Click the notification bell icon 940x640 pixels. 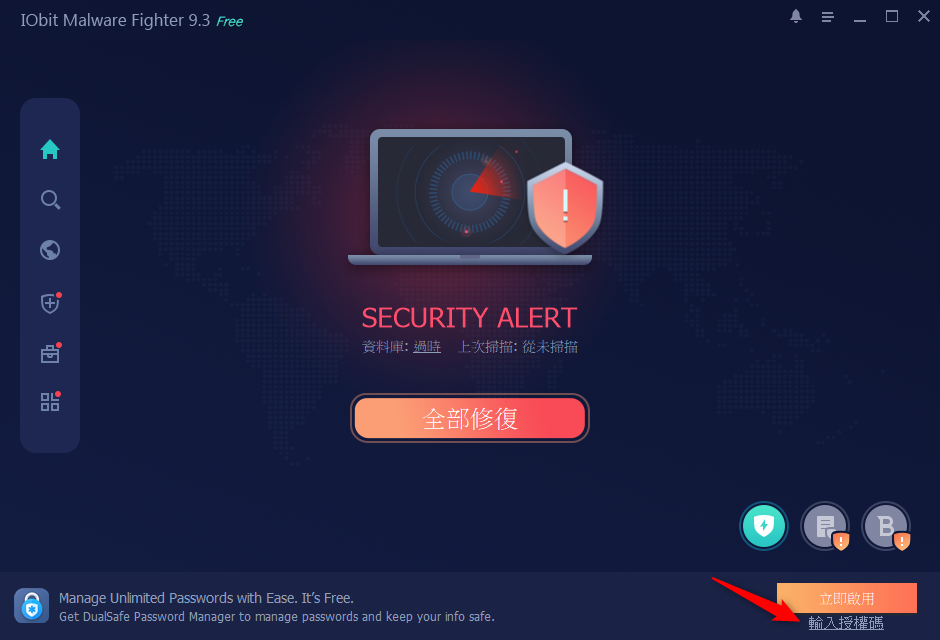796,16
